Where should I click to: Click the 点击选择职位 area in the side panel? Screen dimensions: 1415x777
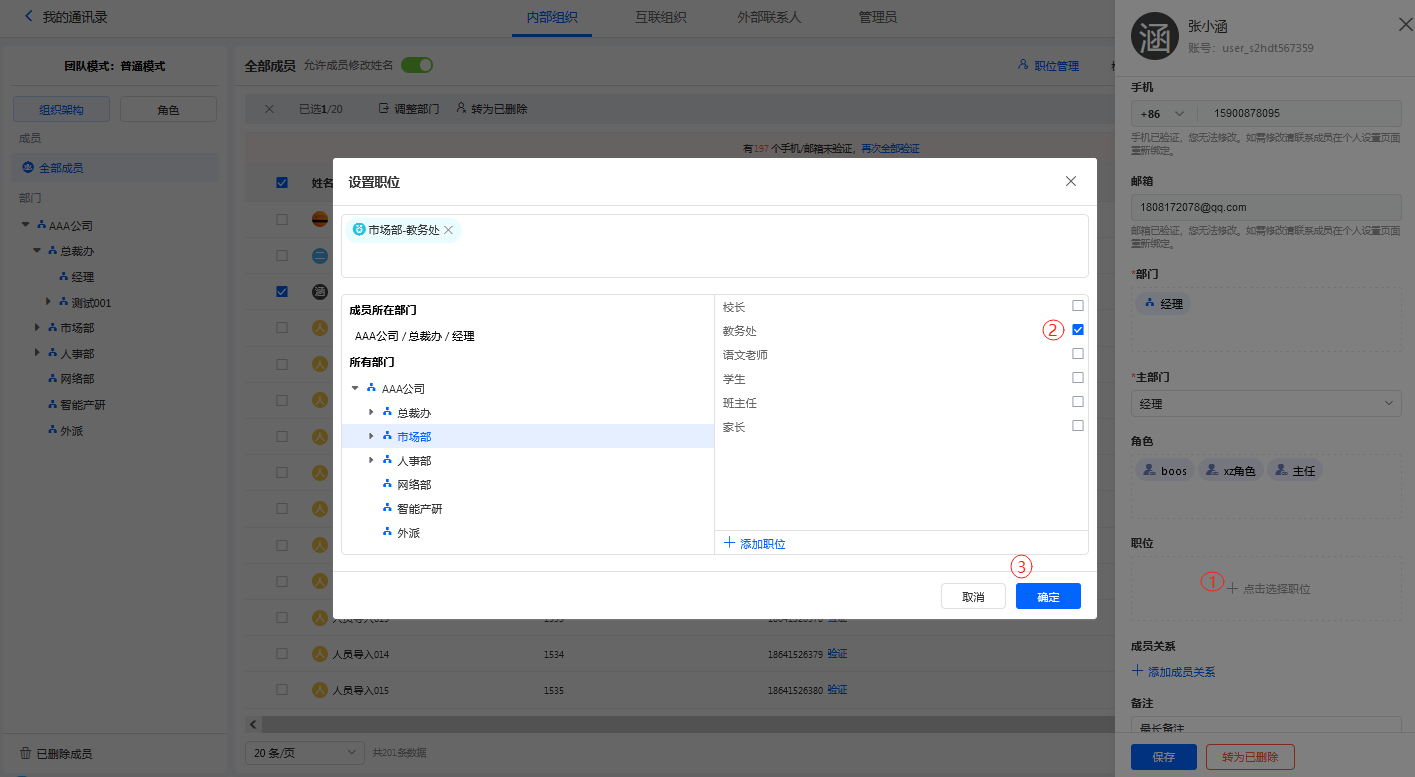(x=1267, y=589)
